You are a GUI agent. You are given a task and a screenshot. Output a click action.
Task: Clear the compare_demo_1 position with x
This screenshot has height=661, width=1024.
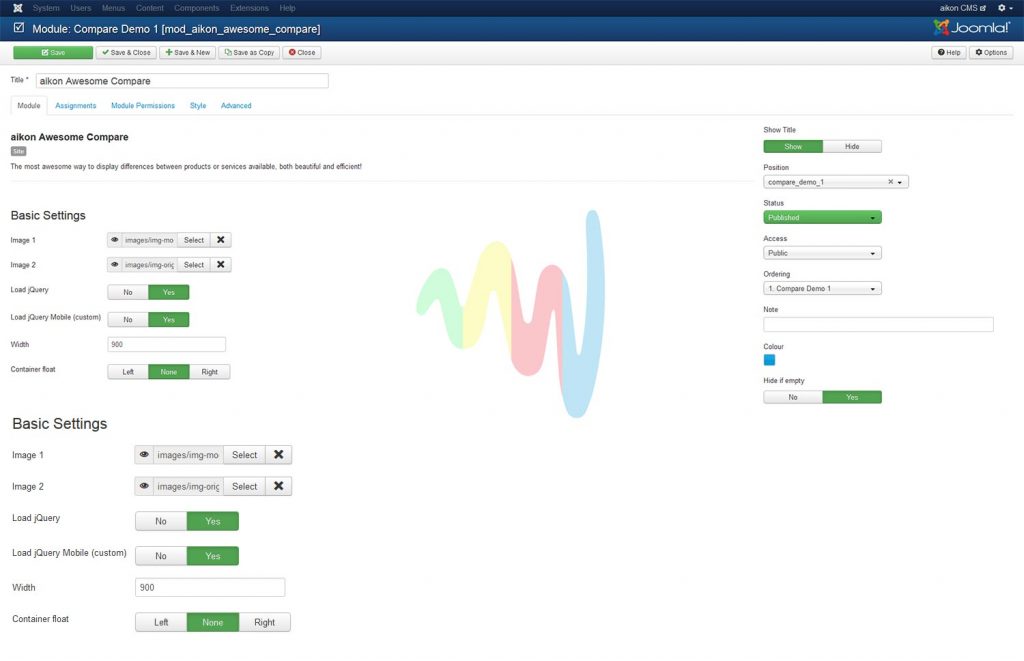(x=890, y=182)
